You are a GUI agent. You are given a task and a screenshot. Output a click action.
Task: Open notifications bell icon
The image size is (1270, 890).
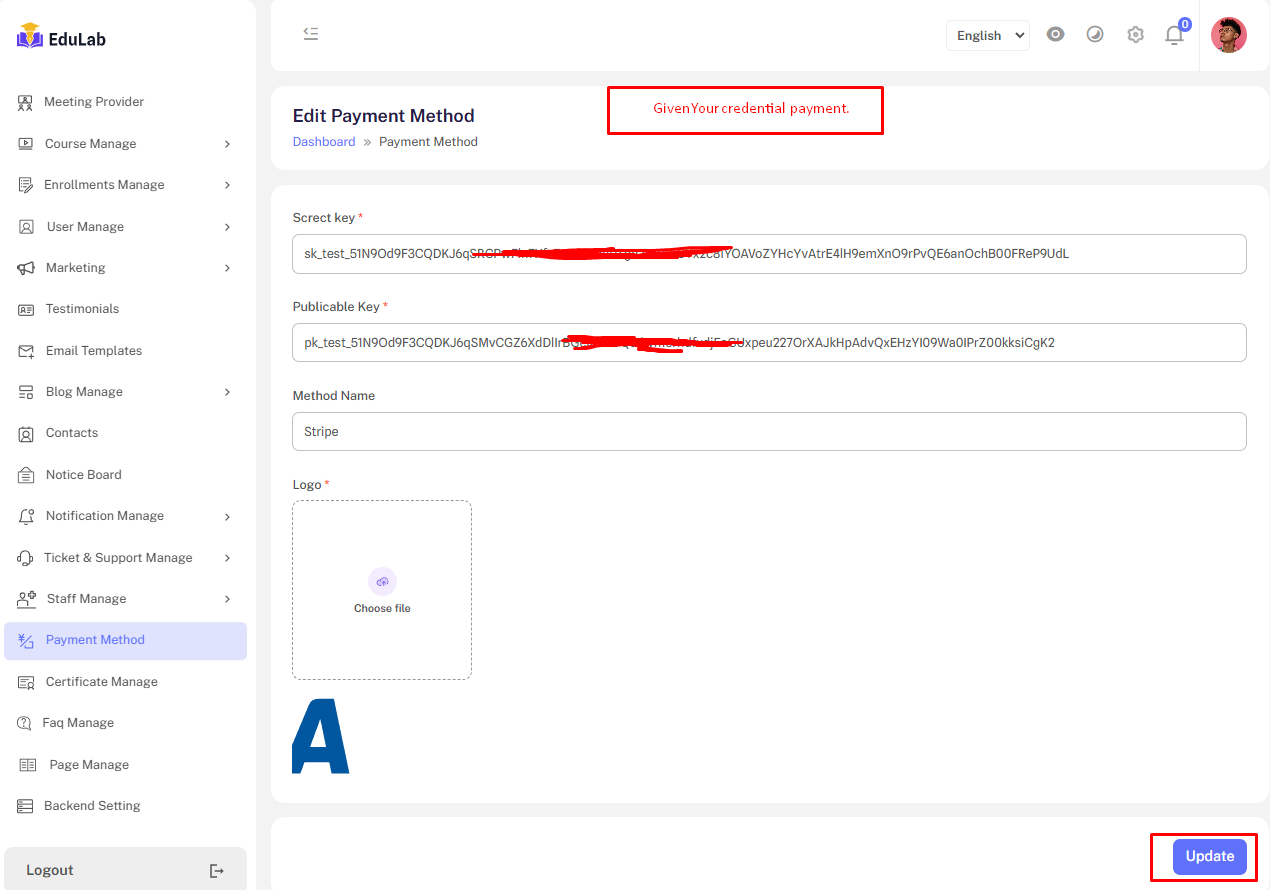click(x=1174, y=35)
